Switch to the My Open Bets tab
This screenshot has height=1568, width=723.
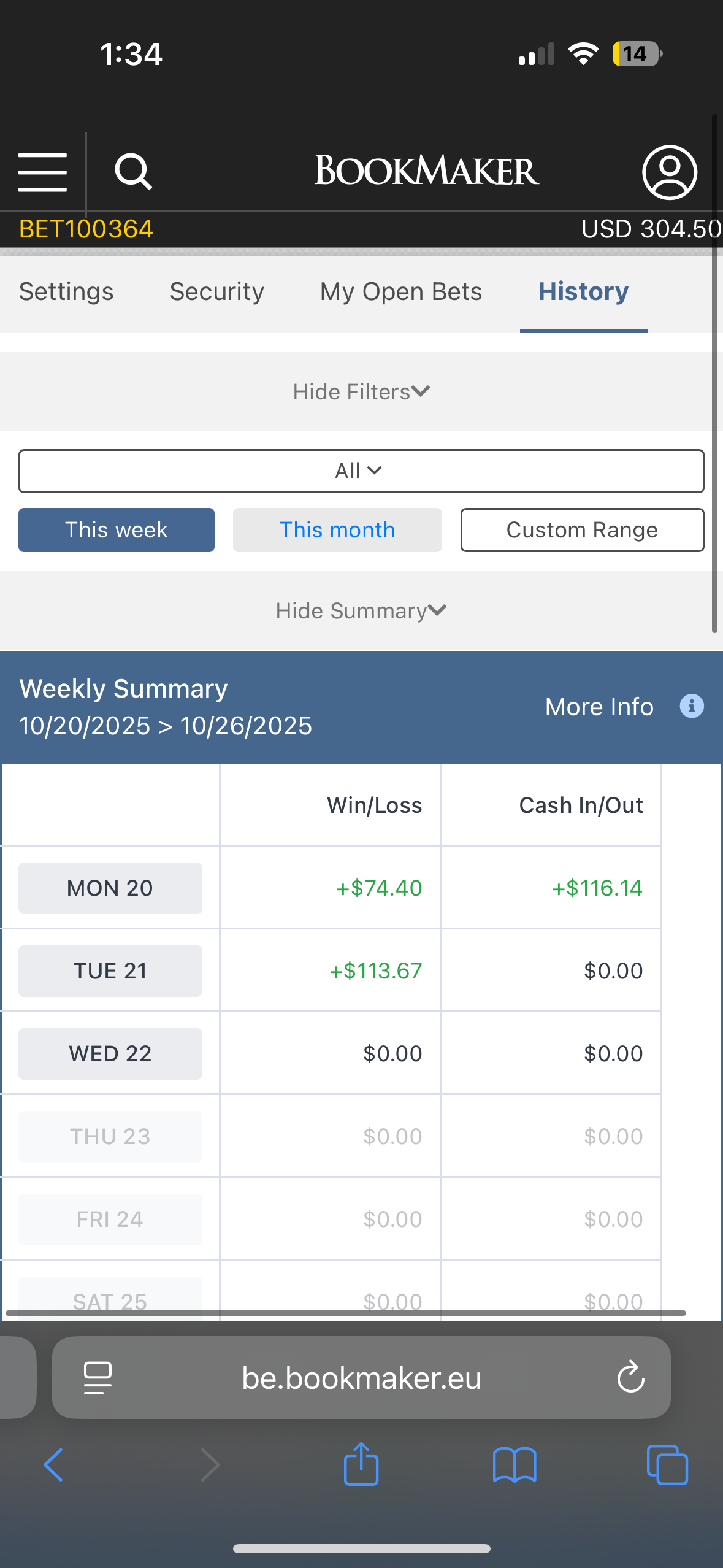coord(401,292)
